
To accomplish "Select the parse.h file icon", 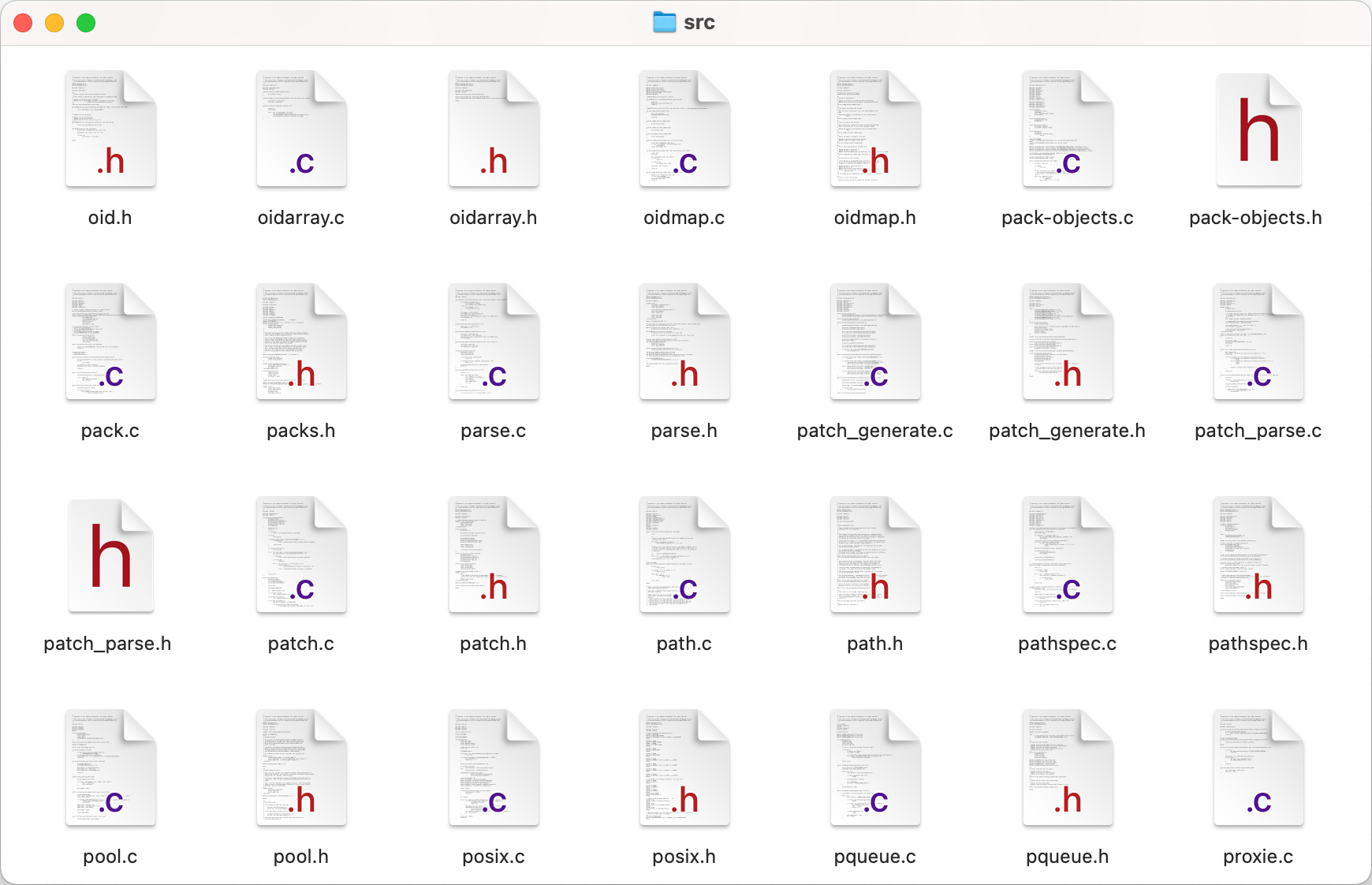I will coord(684,342).
